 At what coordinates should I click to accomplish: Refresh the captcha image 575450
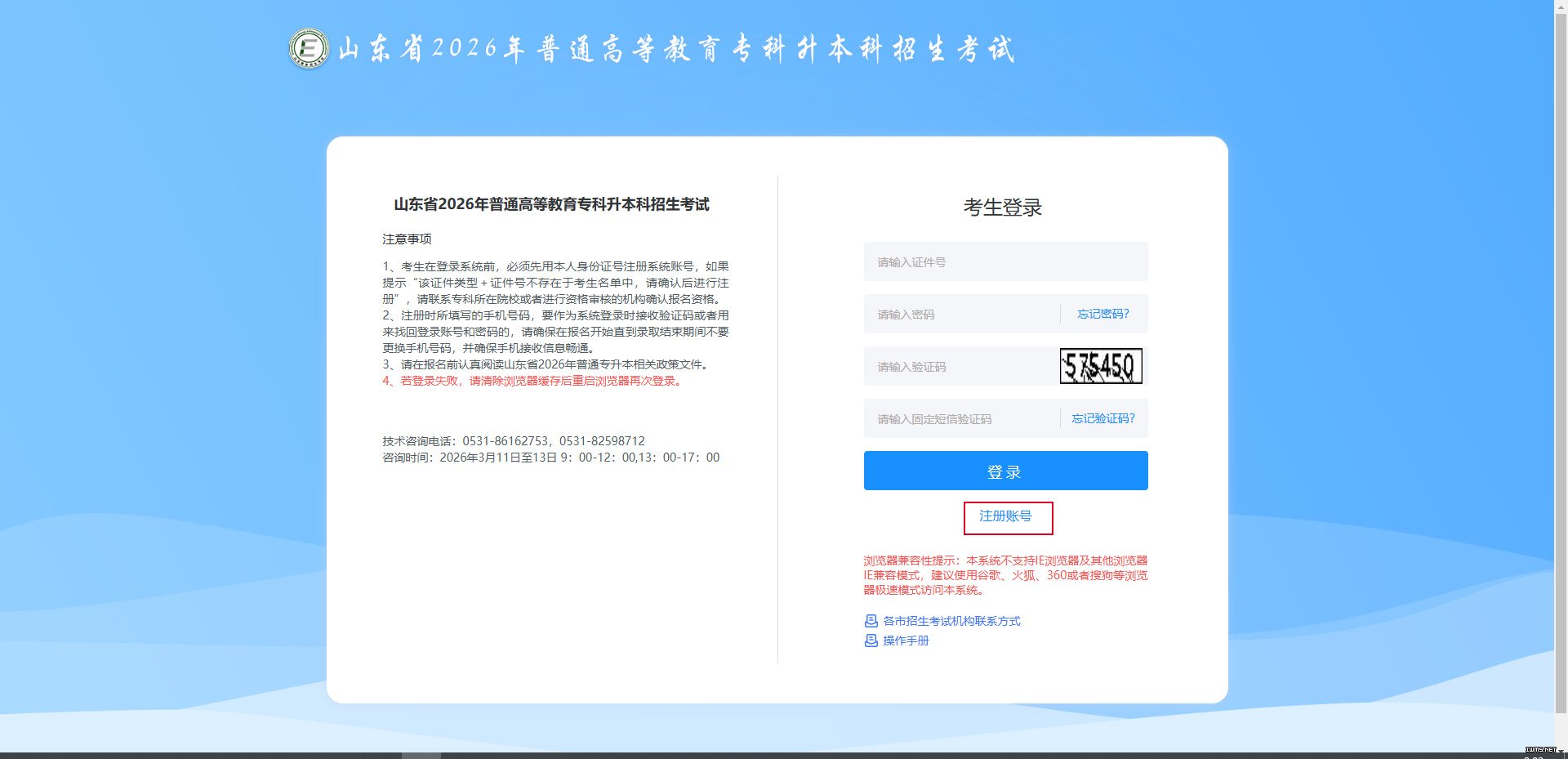click(1101, 366)
